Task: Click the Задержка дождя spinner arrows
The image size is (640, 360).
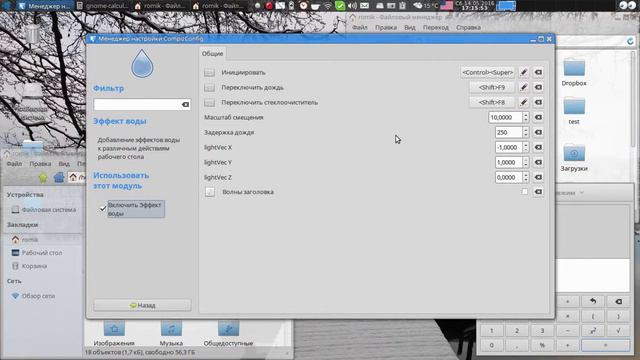Action: 526,132
